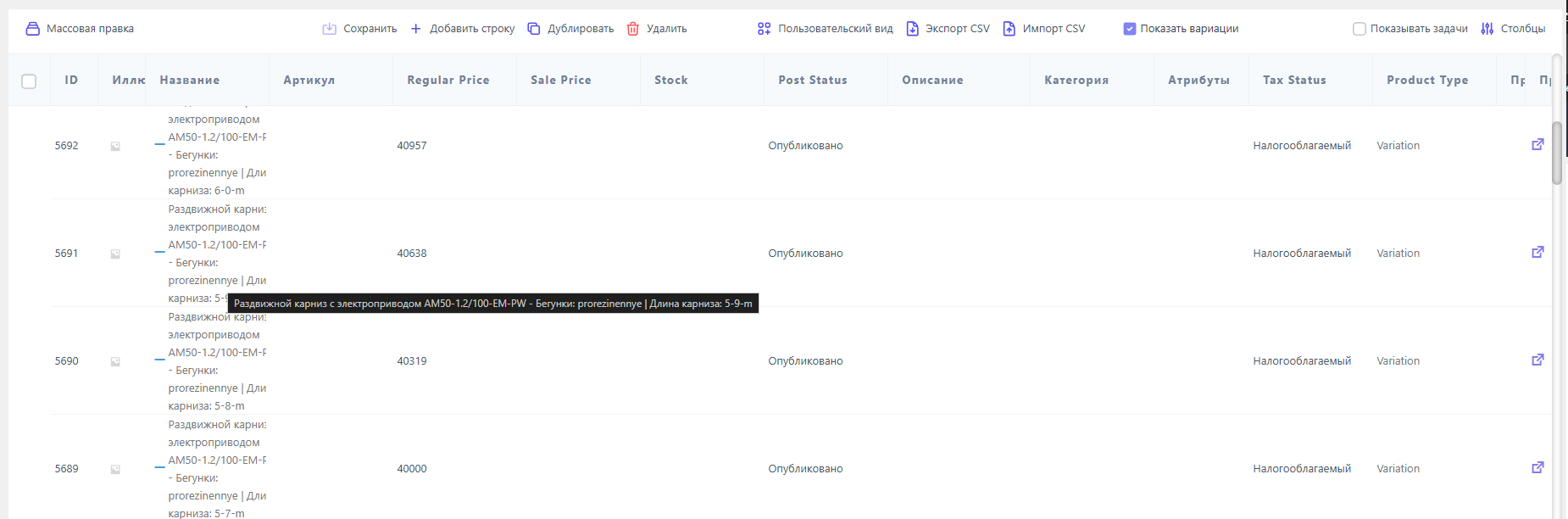
Task: Click Опубликовано status in row 5692
Action: click(805, 146)
